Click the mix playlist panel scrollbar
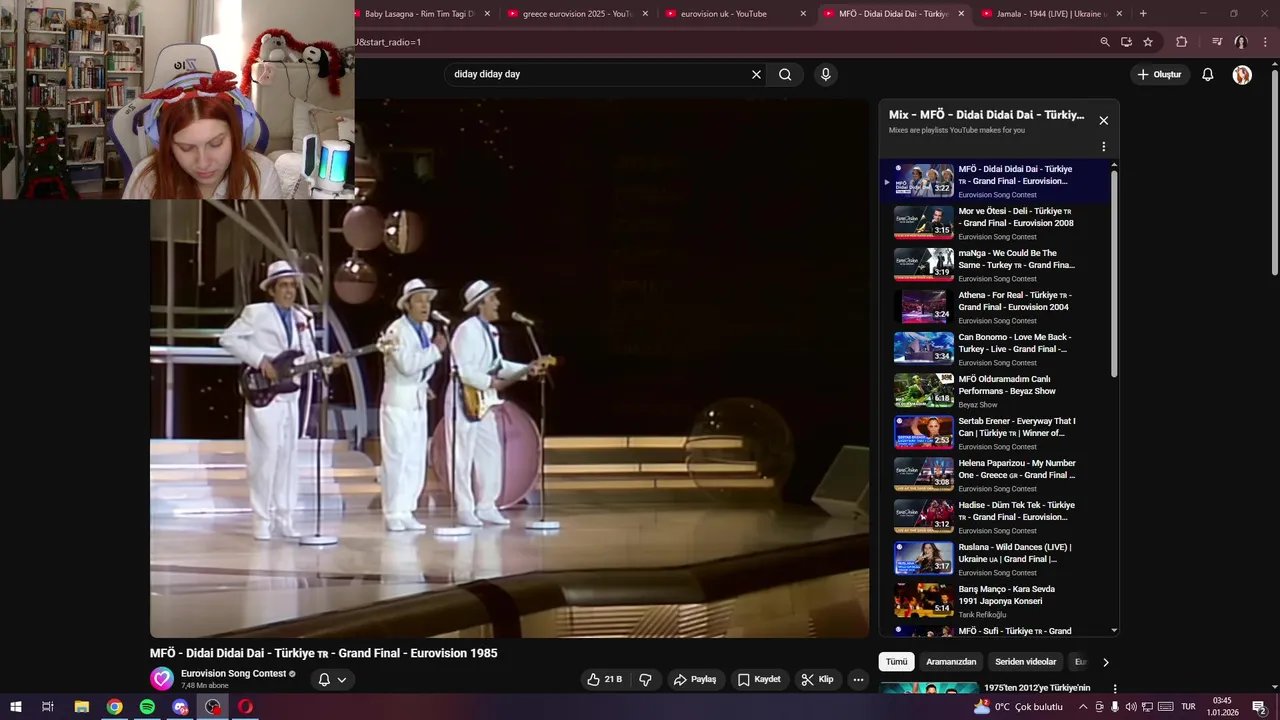Screen dimensions: 1280x720 1114,272
